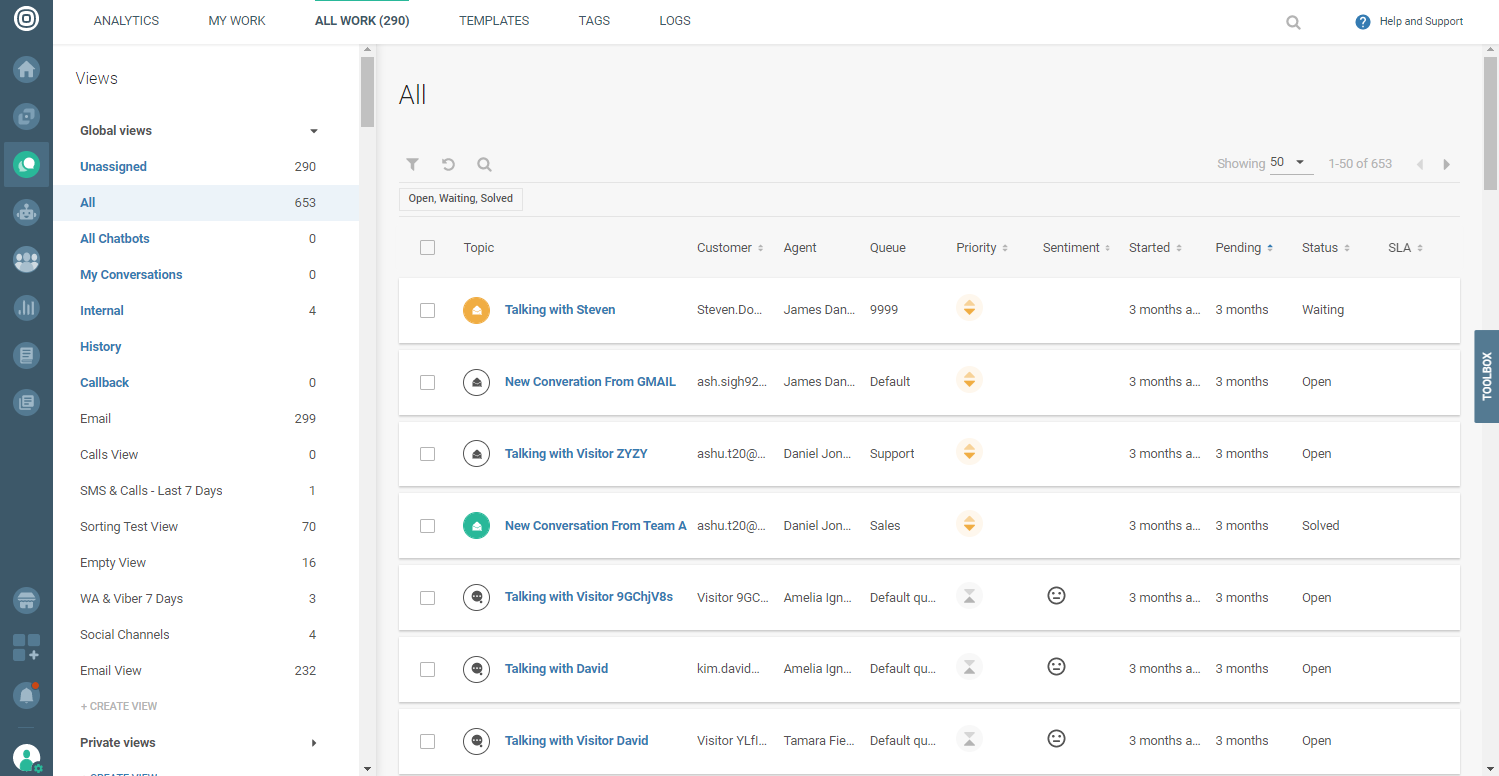The width and height of the screenshot is (1499, 776).
Task: Open the Home icon in sidebar
Action: 26,69
